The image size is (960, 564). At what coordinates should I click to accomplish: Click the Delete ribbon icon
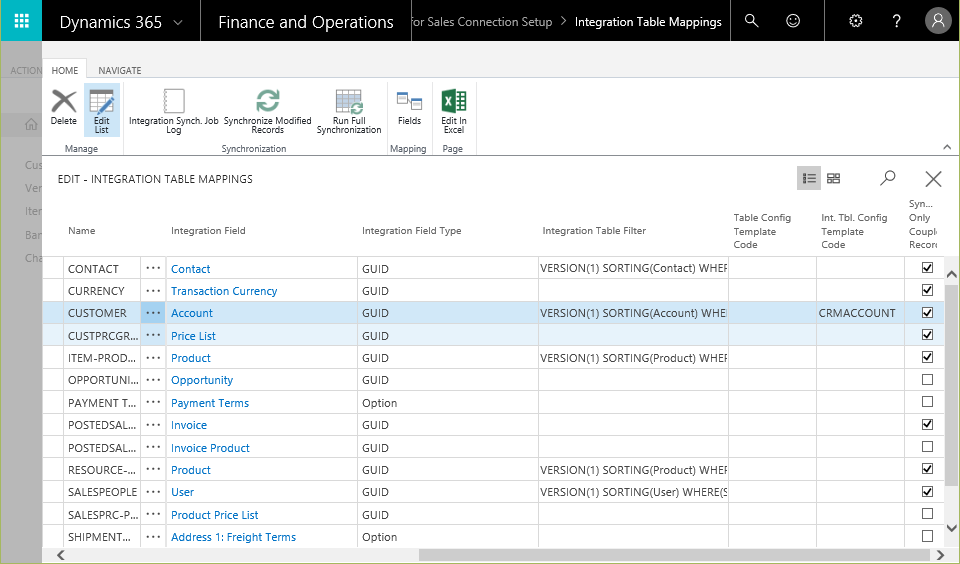(64, 108)
